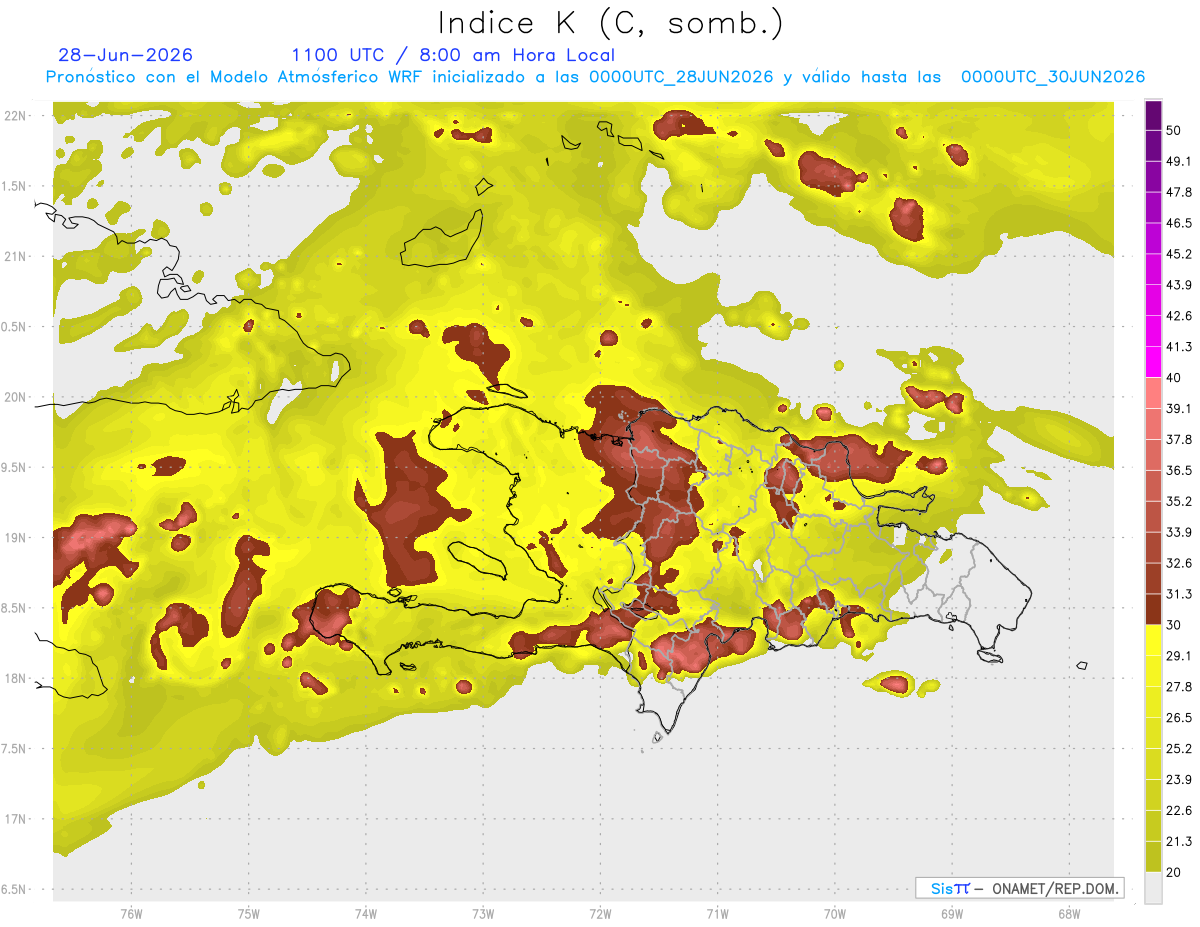Click the latitude axis label "18N"
This screenshot has width=1200, height=927.
coord(15,679)
